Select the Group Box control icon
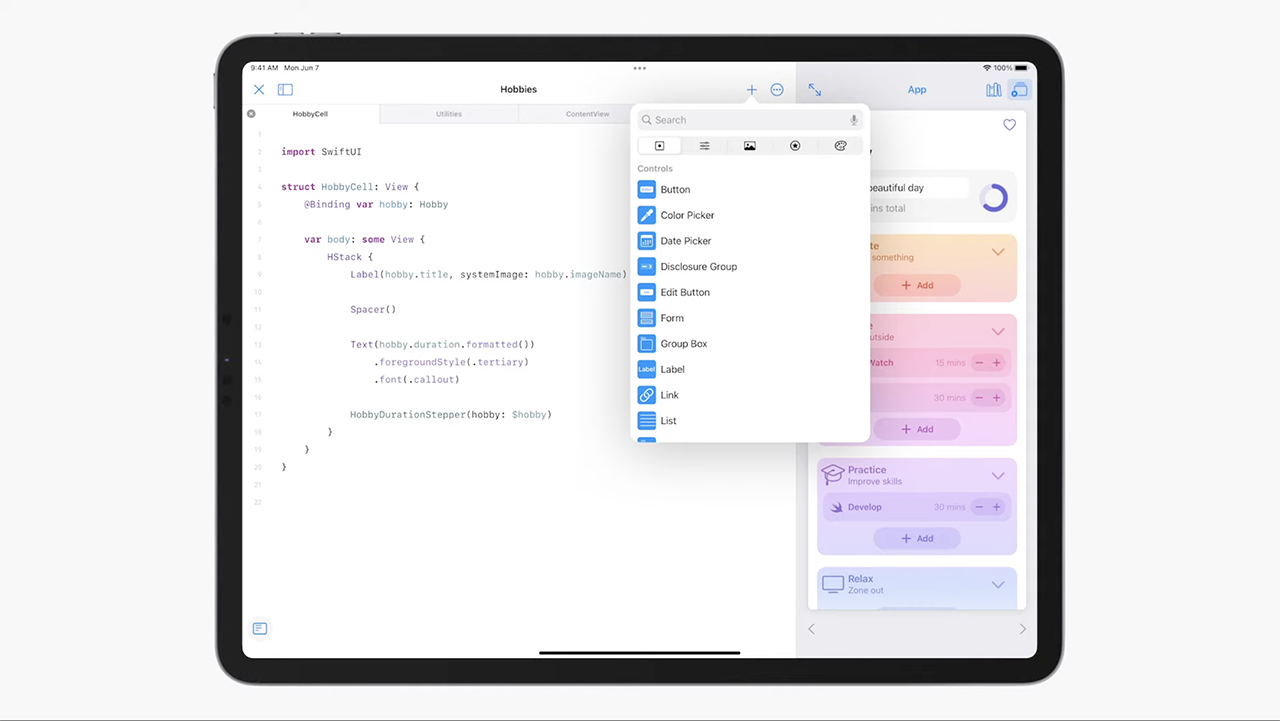Image resolution: width=1280 pixels, height=721 pixels. (x=647, y=344)
